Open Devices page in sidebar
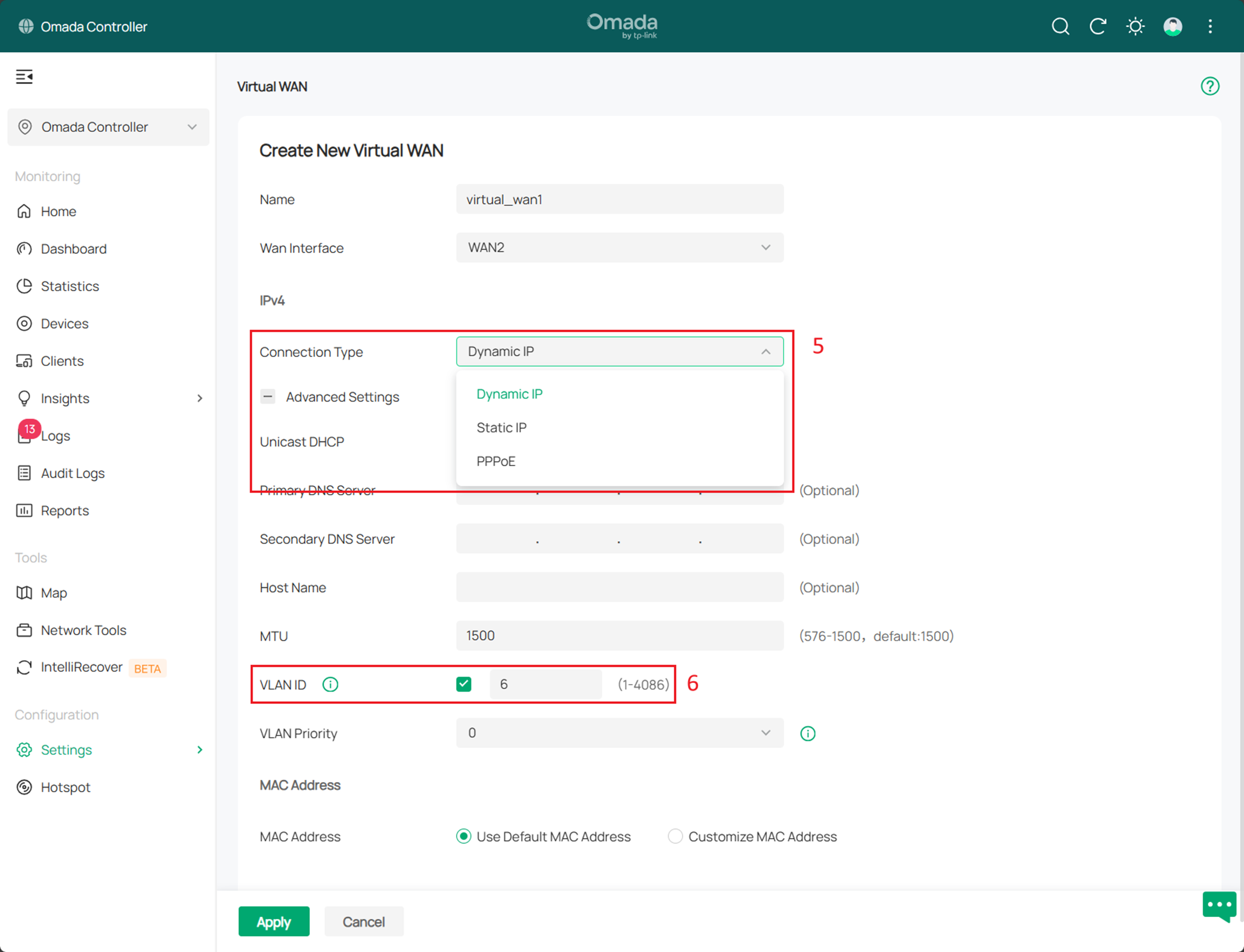This screenshot has height=952, width=1244. coord(65,324)
